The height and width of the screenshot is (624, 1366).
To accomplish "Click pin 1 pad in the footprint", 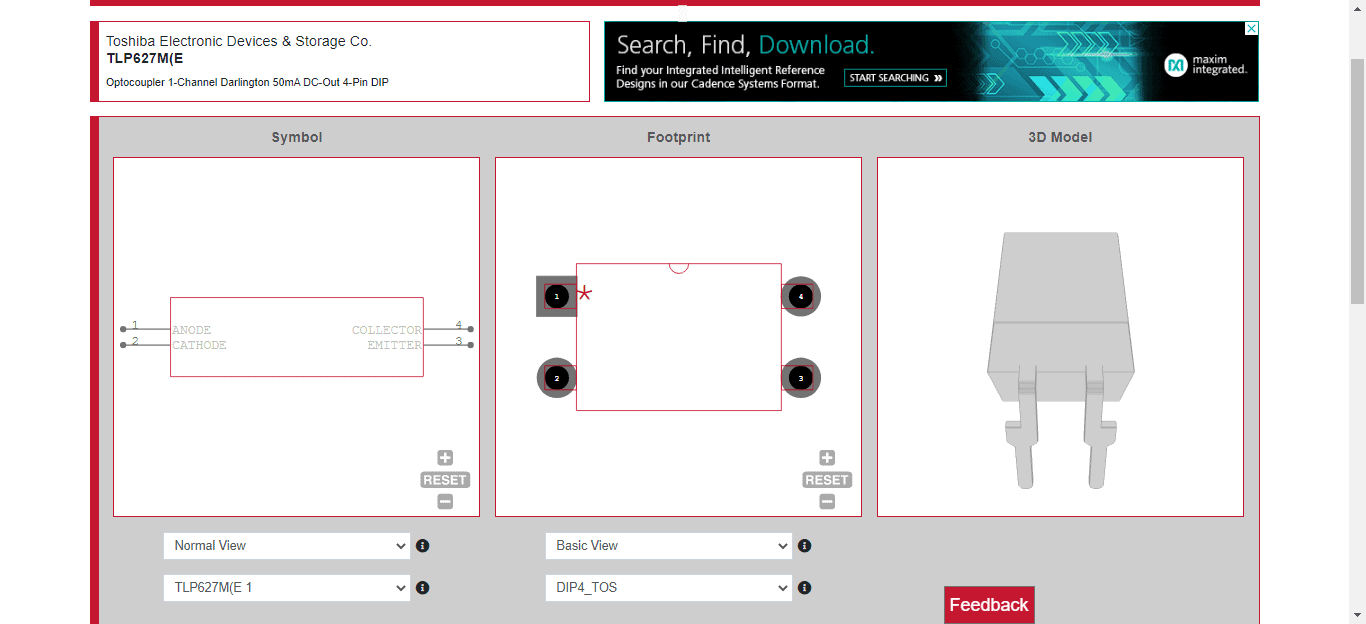I will [x=557, y=296].
